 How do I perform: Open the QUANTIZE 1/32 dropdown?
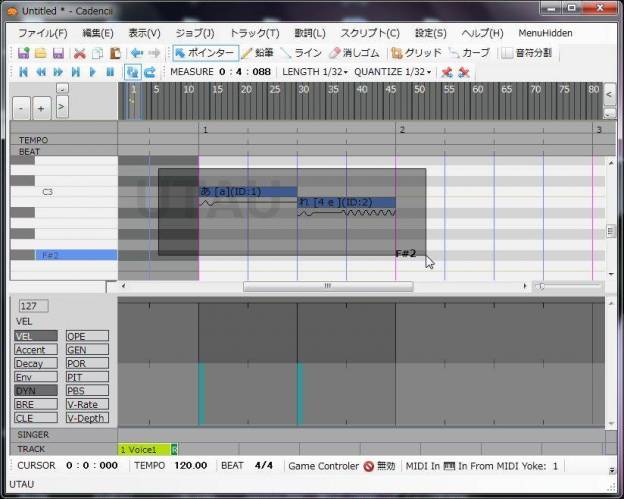click(x=393, y=72)
